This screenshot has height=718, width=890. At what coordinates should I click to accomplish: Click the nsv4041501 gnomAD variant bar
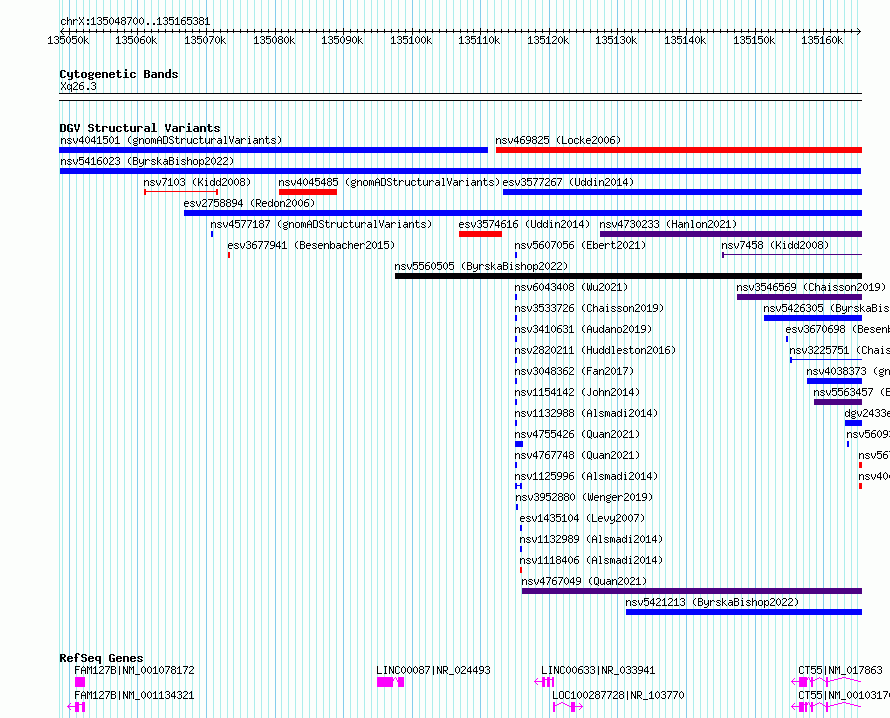(273, 150)
